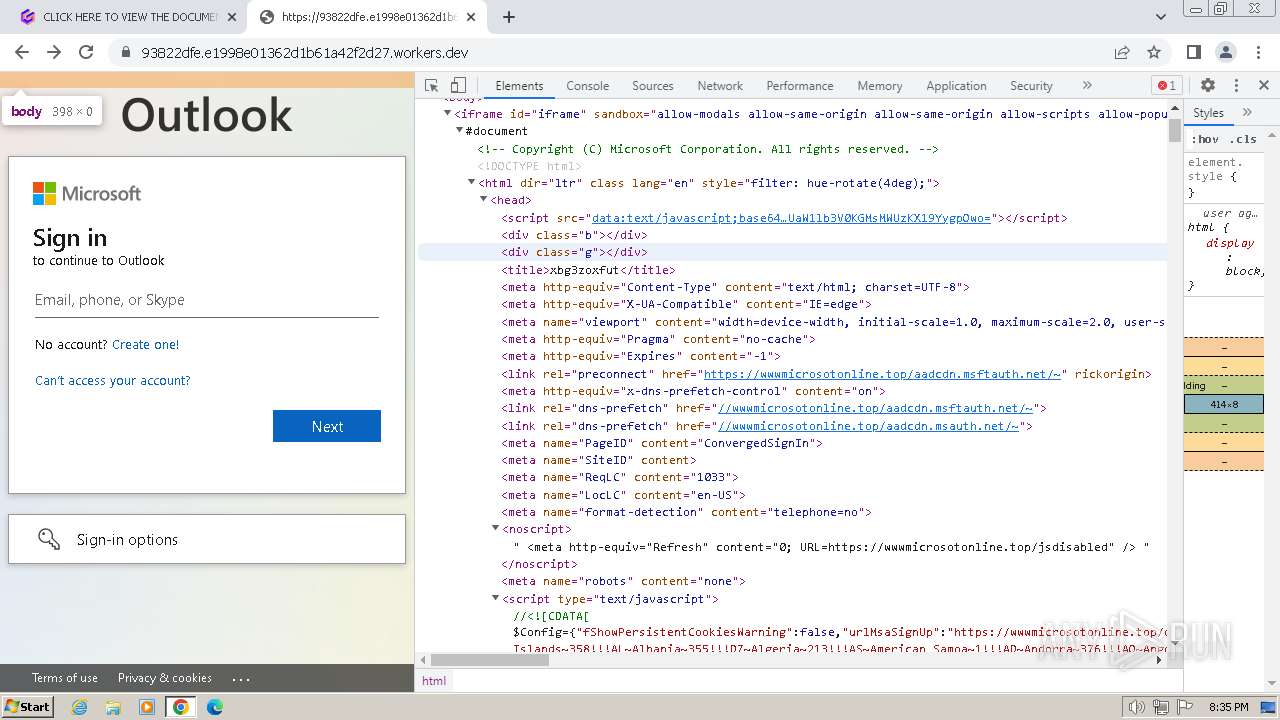
Task: Open the Windows Start menu
Action: pyautogui.click(x=27, y=706)
